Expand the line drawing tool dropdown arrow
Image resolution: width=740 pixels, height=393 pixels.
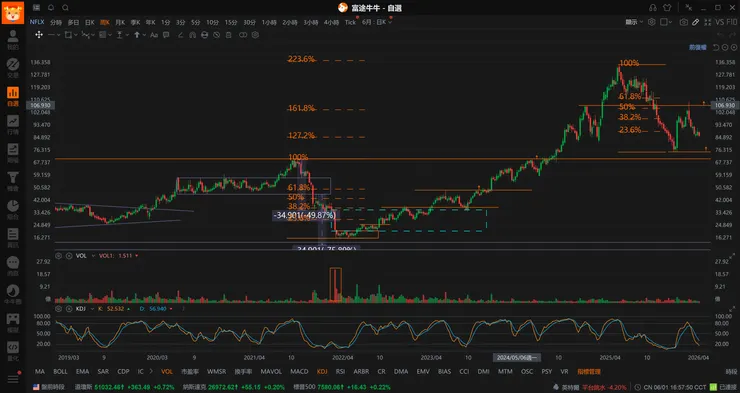pos(59,34)
